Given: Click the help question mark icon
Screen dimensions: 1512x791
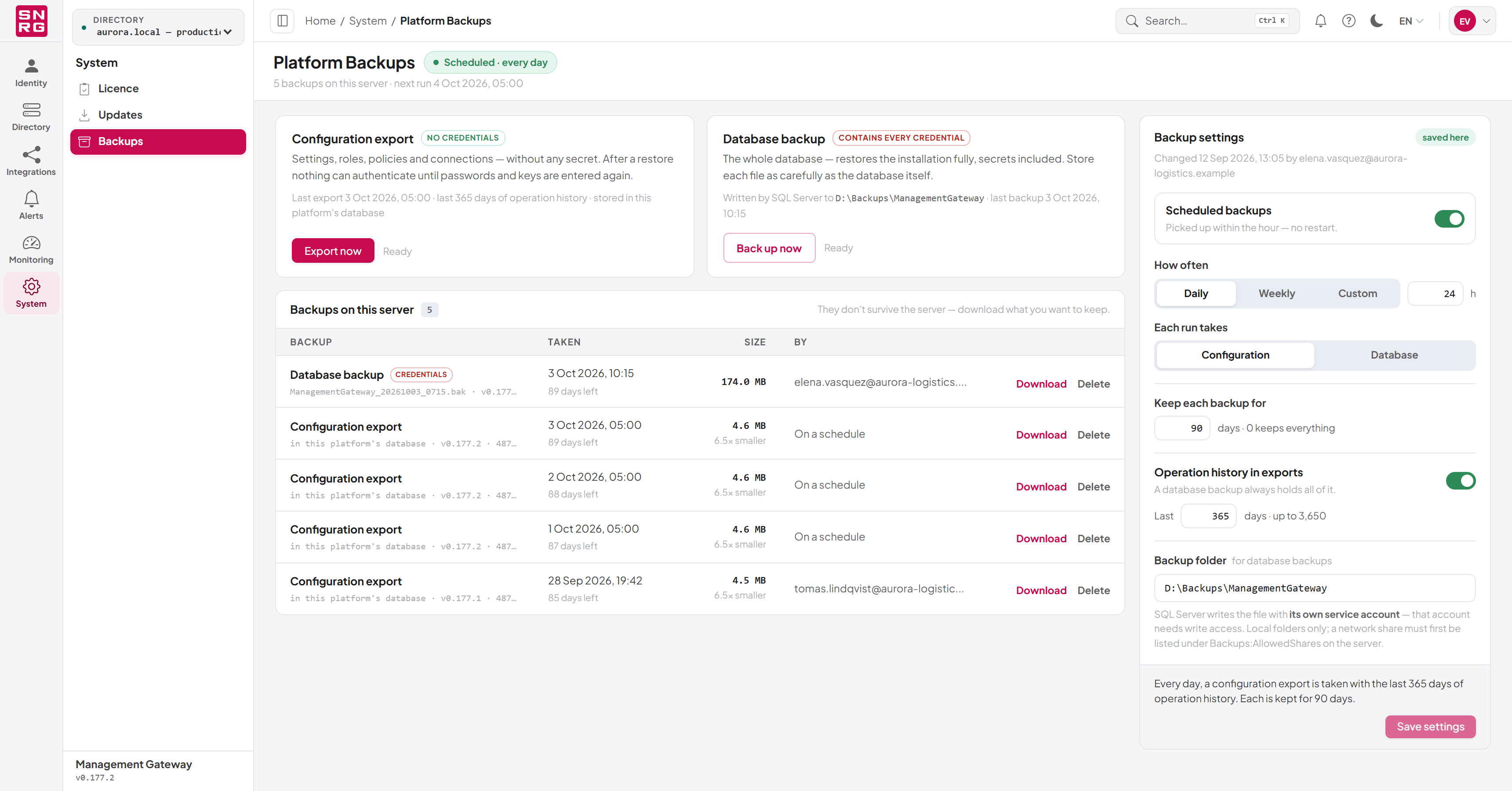Looking at the screenshot, I should pos(1349,21).
